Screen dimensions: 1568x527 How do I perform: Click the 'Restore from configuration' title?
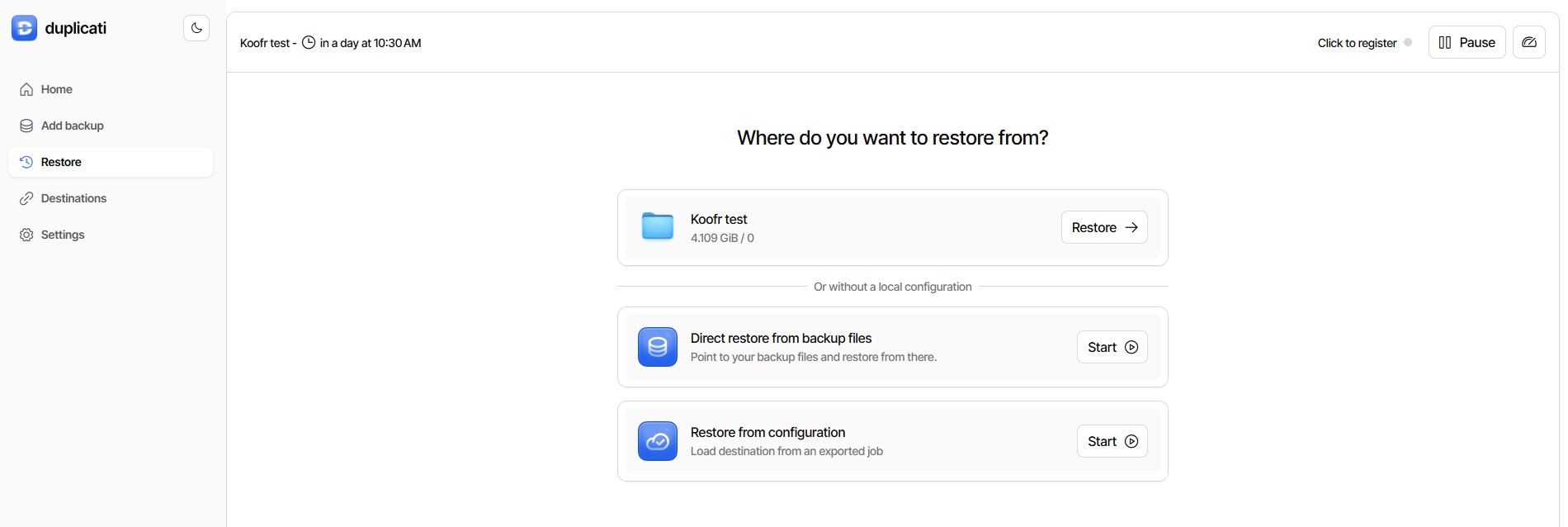click(767, 432)
